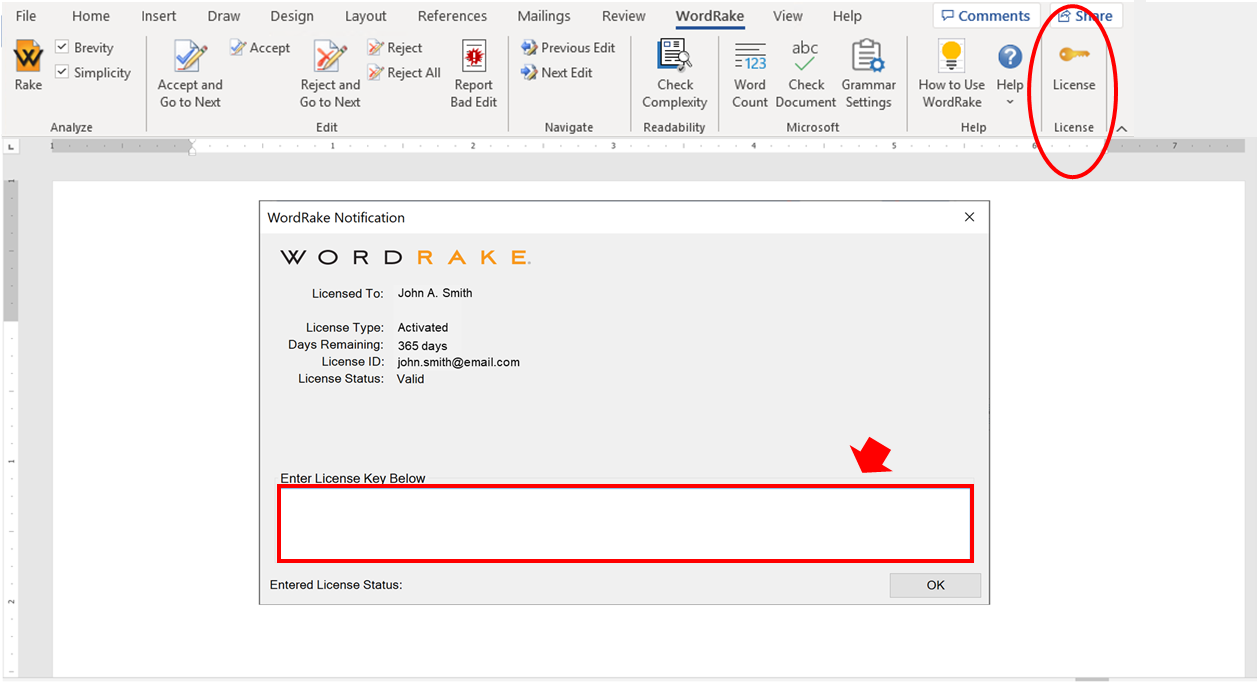The image size is (1257, 683).
Task: Open the Mailings ribbon tab
Action: coord(543,16)
